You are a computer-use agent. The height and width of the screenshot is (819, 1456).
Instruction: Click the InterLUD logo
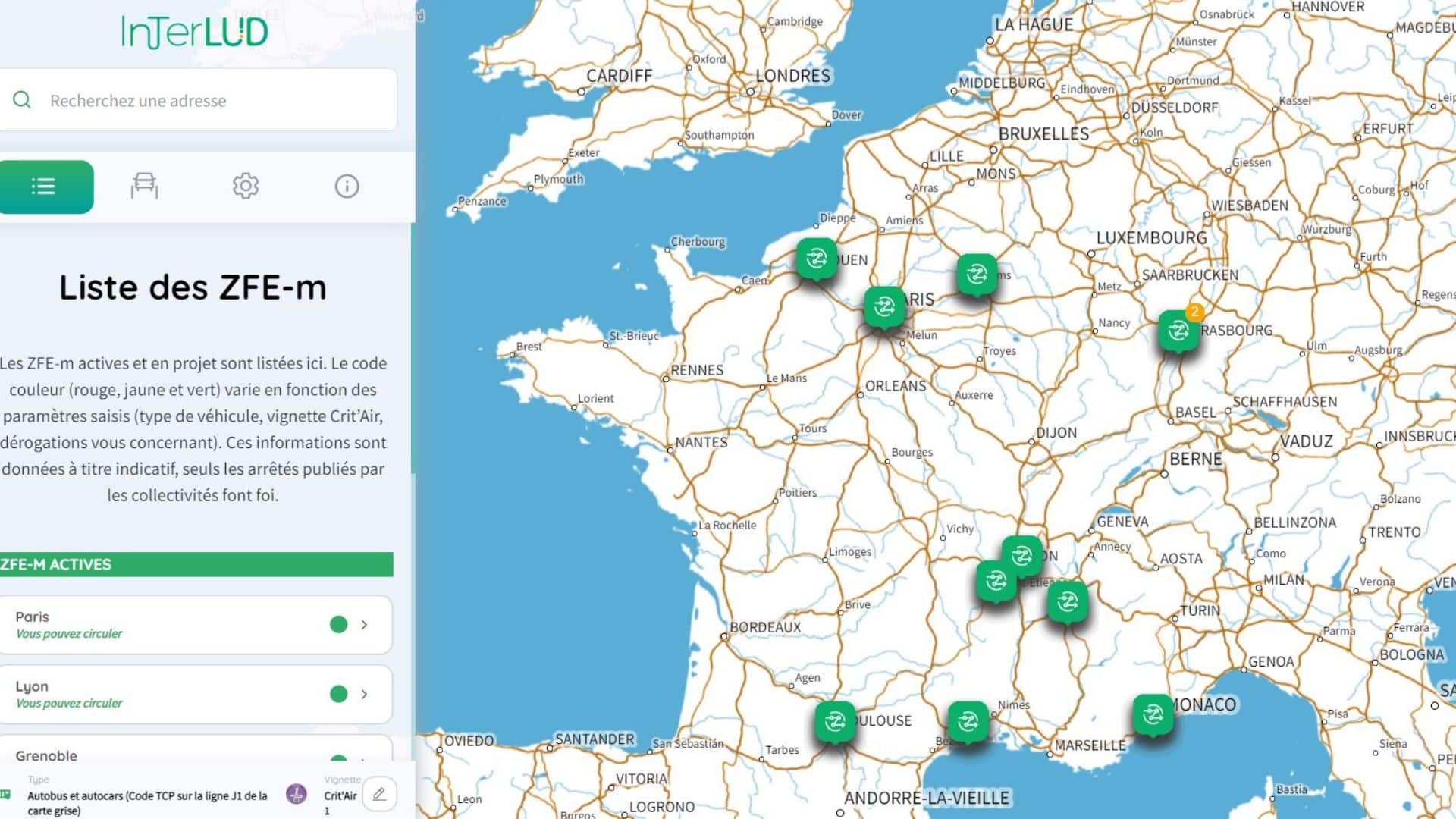click(194, 32)
